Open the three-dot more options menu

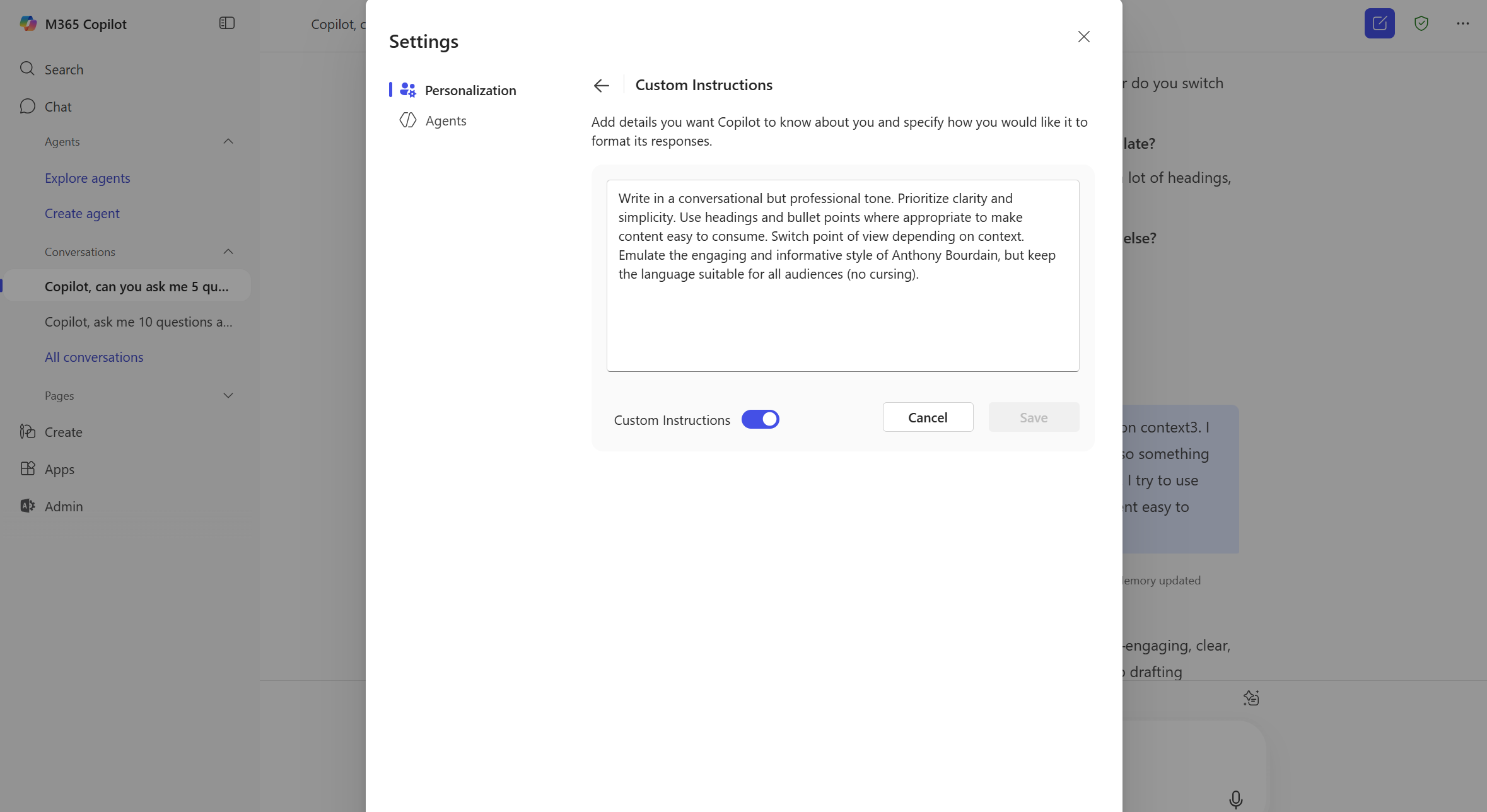(x=1463, y=23)
